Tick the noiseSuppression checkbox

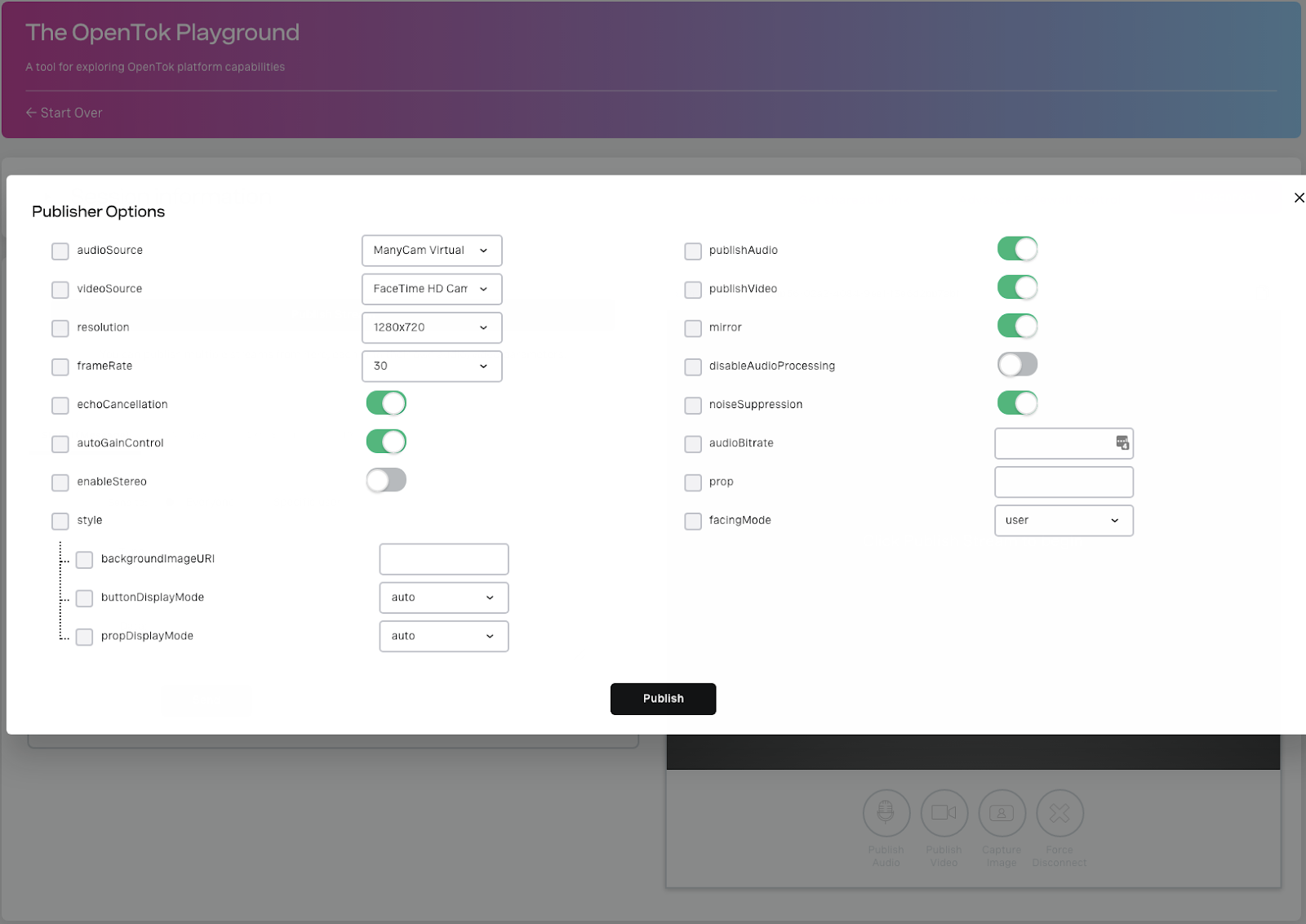point(693,405)
